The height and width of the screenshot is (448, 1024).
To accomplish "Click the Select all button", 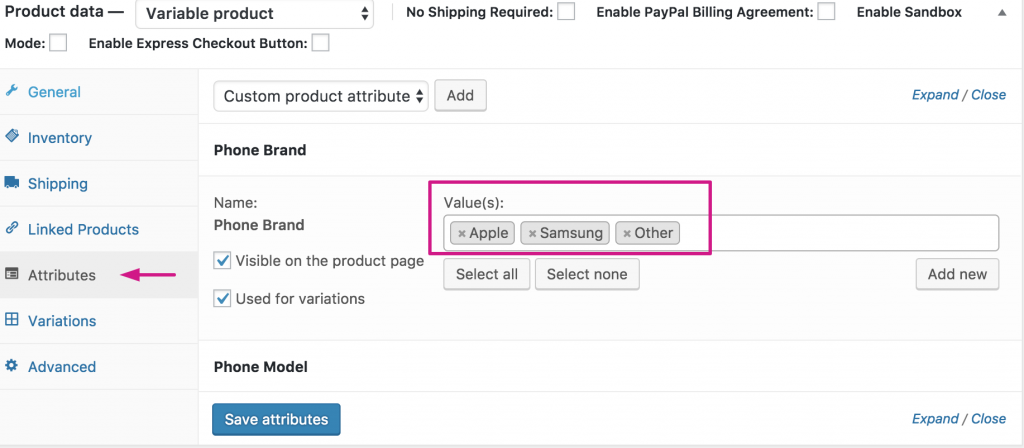I will [x=487, y=274].
